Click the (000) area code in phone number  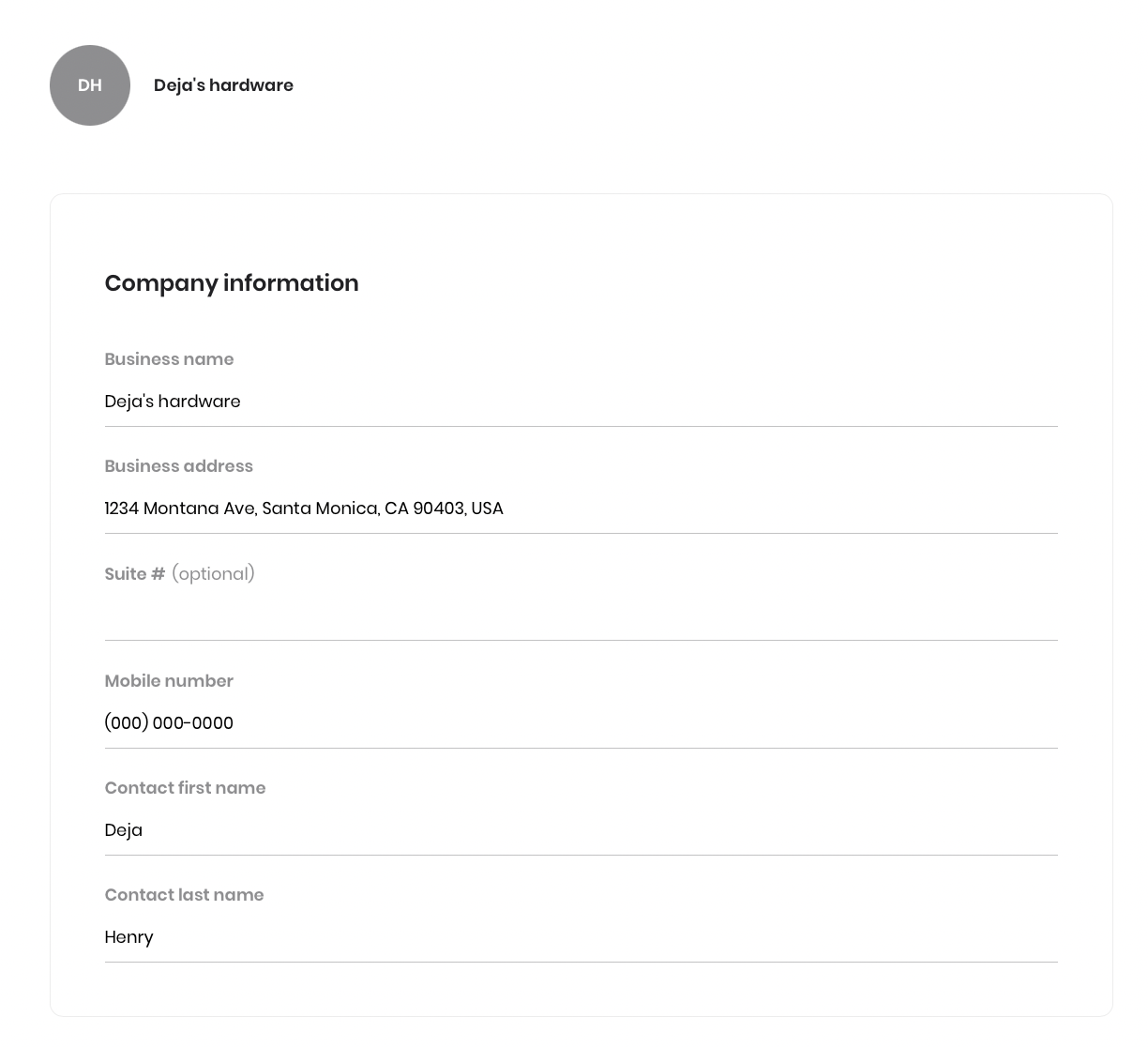127,723
